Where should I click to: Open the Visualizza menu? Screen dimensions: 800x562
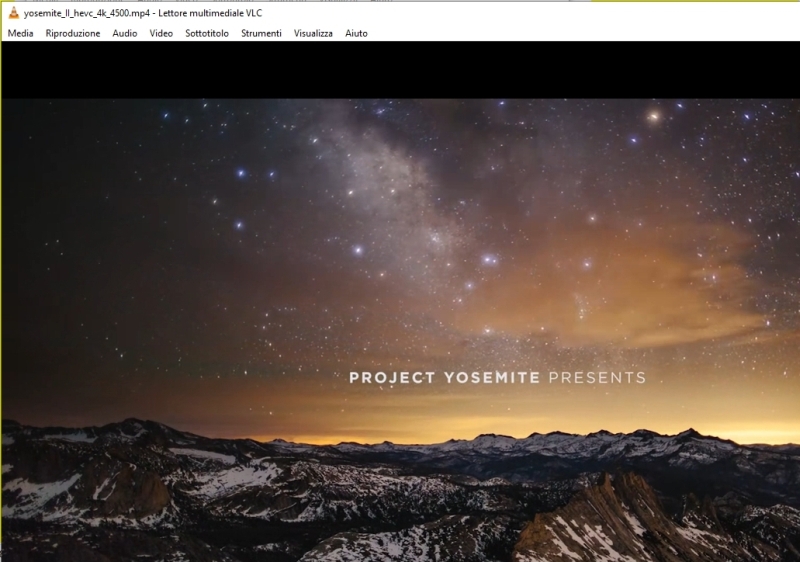313,33
